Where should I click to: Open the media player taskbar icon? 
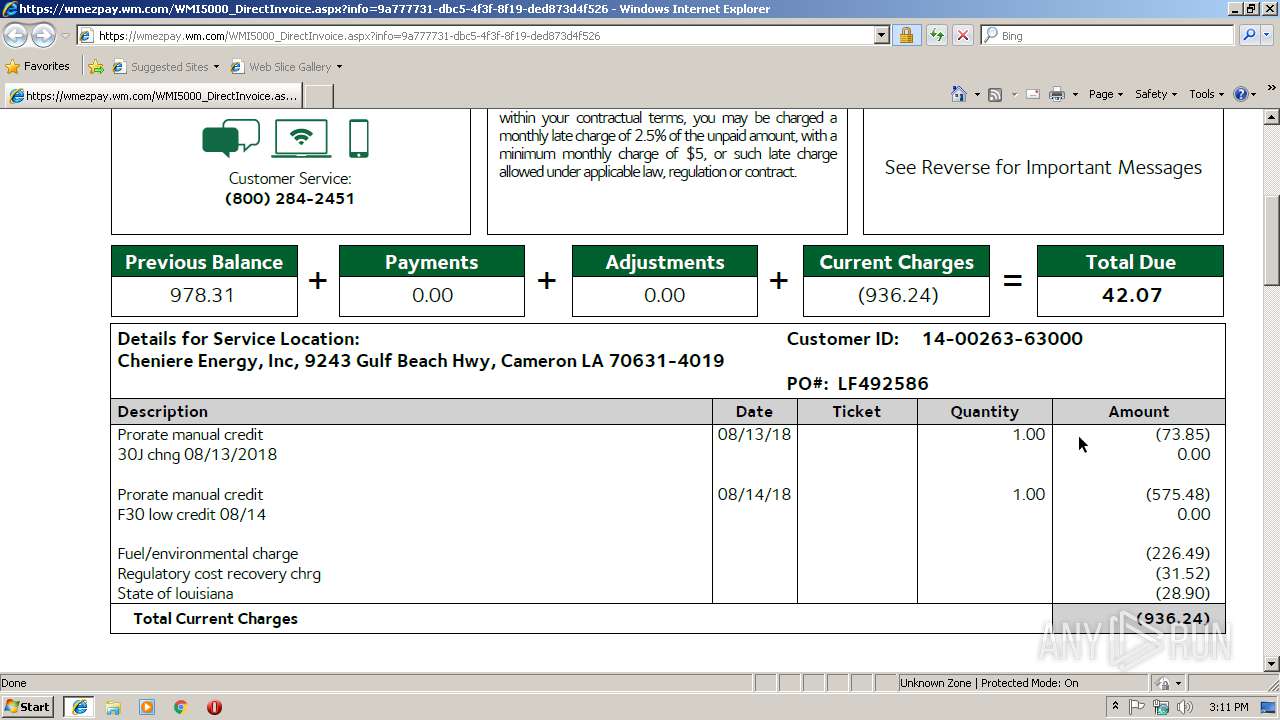(147, 707)
